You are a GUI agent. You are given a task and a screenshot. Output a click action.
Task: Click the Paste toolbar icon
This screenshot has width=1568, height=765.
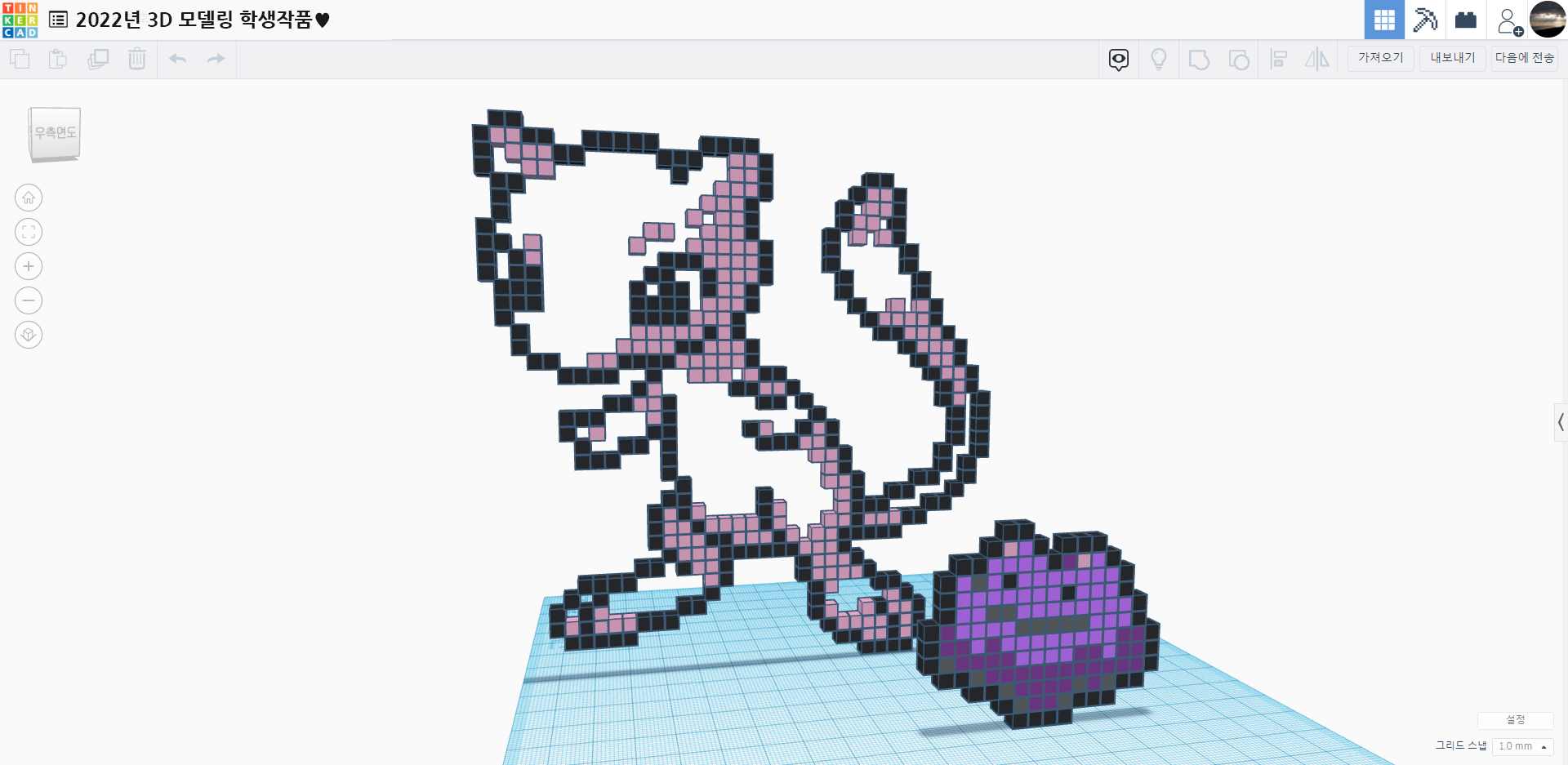pyautogui.click(x=58, y=59)
